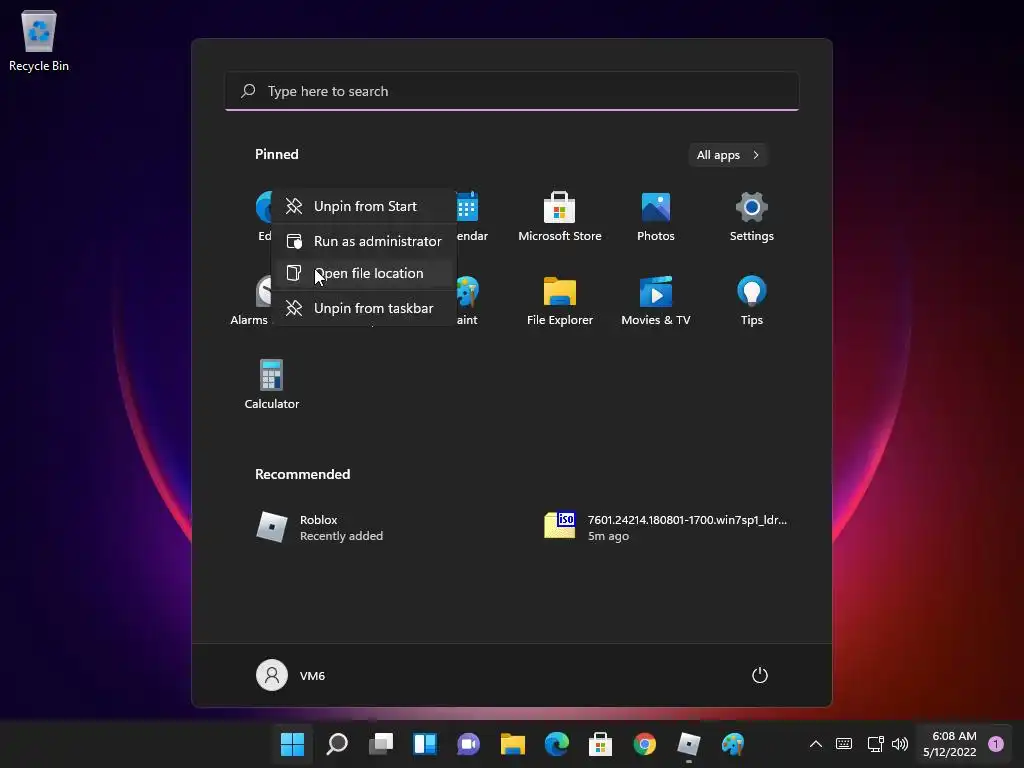This screenshot has height=768, width=1024.
Task: Switch to Roblox on the taskbar
Action: pyautogui.click(x=688, y=744)
